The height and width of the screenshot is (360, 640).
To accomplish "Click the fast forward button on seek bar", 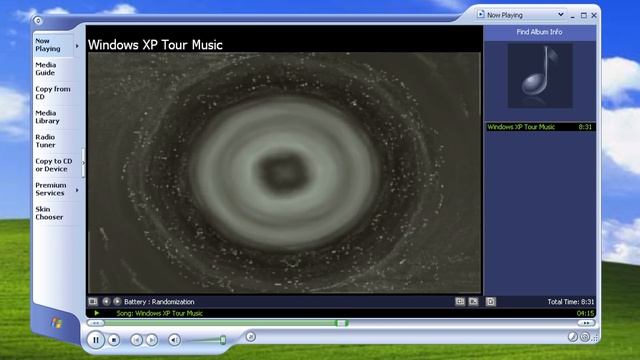I will pos(586,323).
